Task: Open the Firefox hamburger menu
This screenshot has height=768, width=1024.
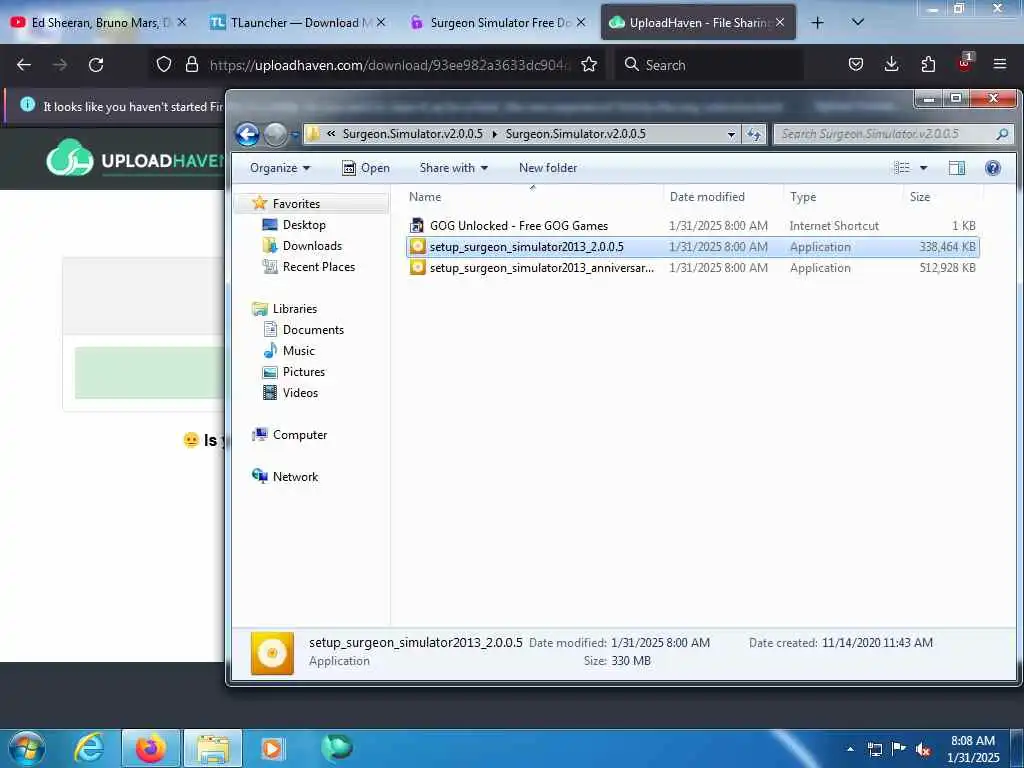Action: [x=1000, y=64]
